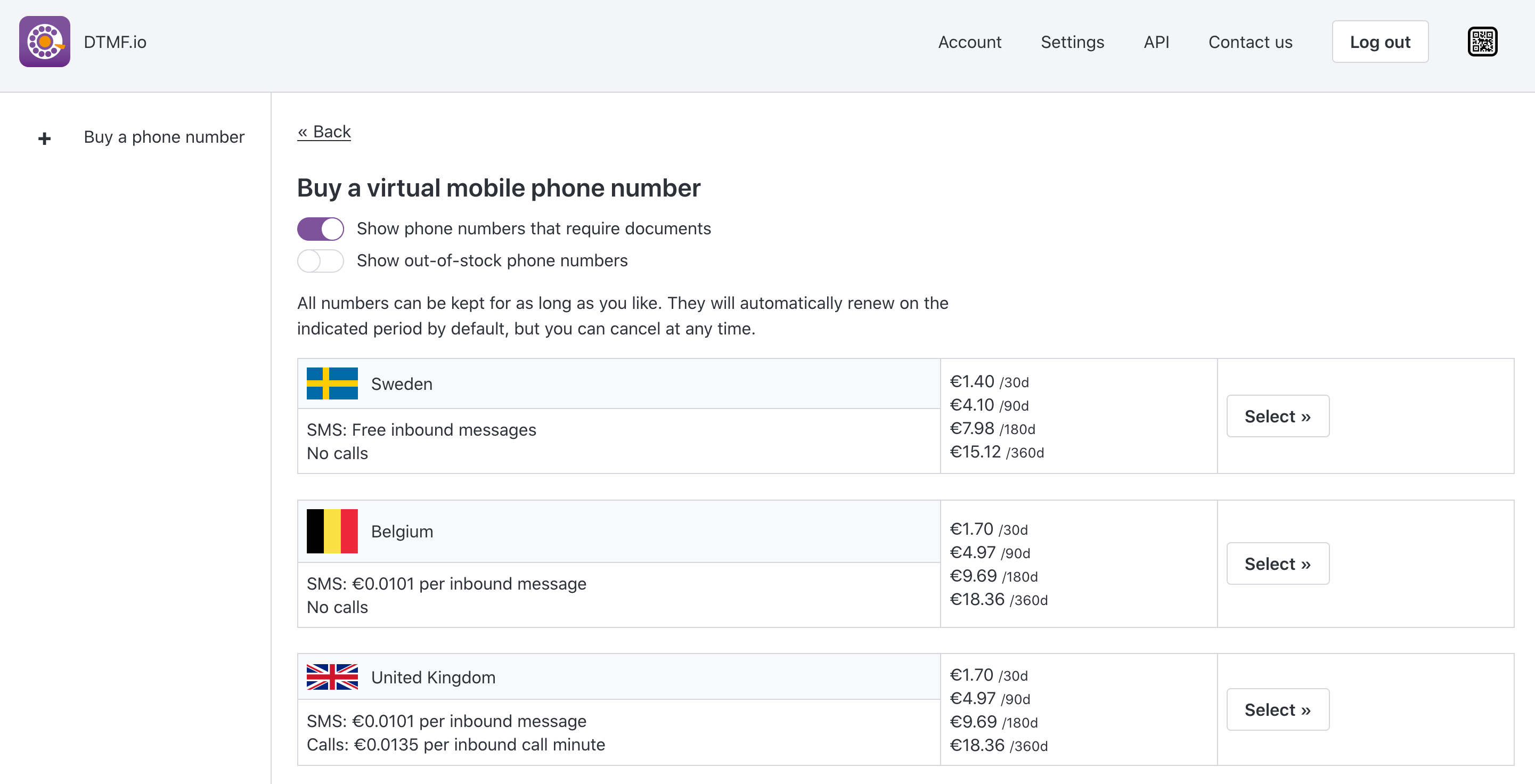This screenshot has height=784, width=1535.
Task: Open the Contact us page
Action: (1250, 42)
